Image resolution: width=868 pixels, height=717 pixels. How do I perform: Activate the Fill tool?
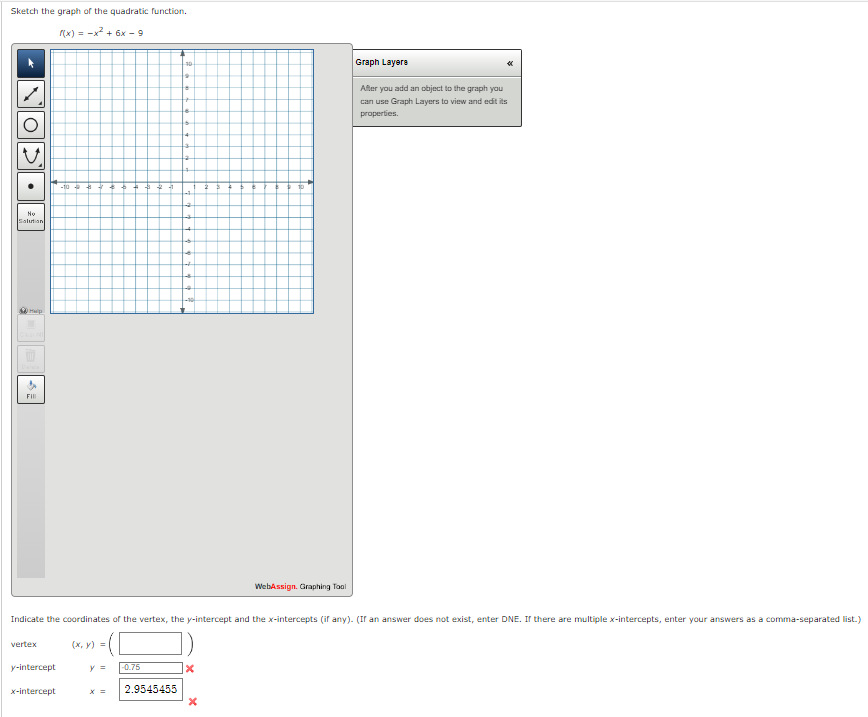tap(30, 389)
